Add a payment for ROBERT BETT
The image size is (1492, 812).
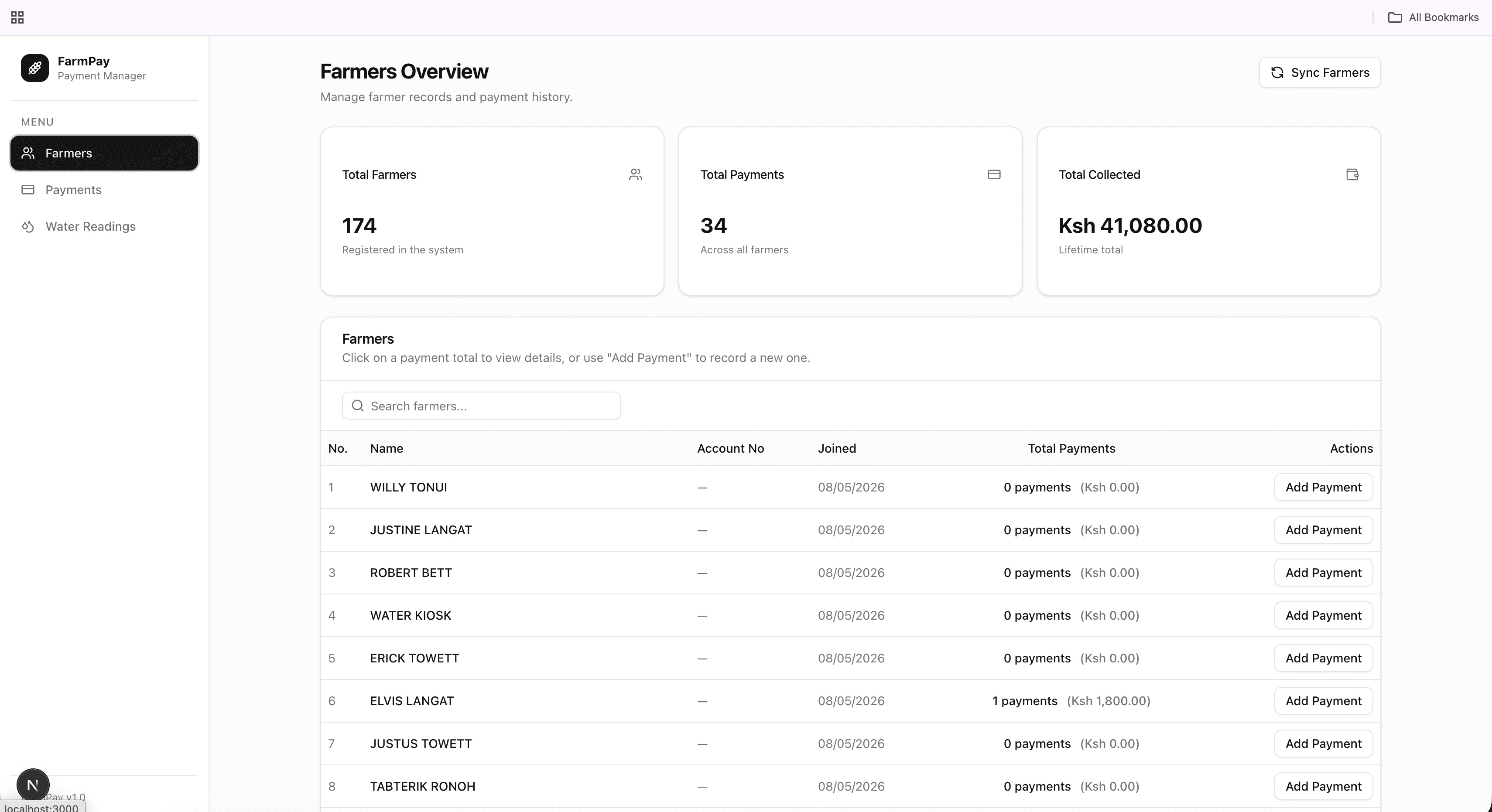tap(1324, 573)
